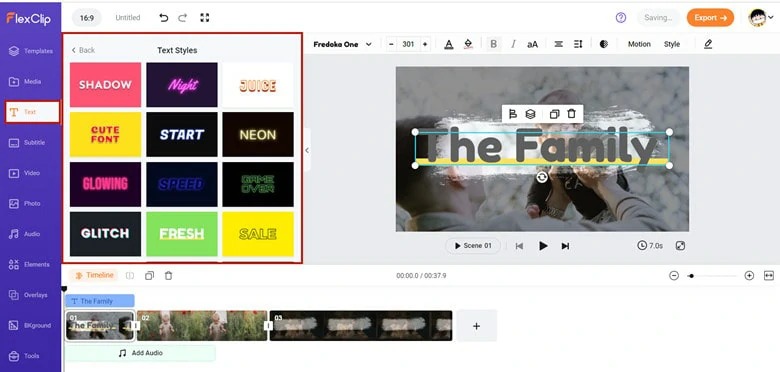Adjust the timeline zoom slider

click(x=712, y=276)
